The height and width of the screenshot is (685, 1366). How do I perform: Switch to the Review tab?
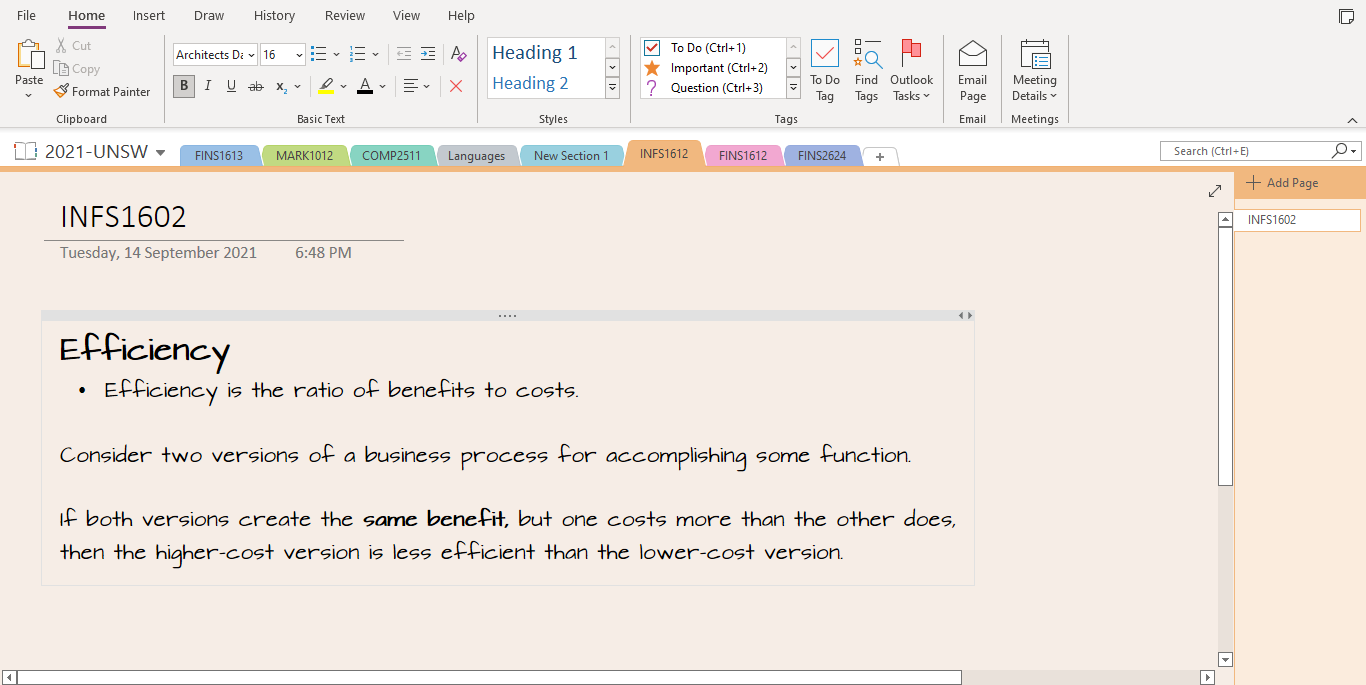pyautogui.click(x=345, y=16)
